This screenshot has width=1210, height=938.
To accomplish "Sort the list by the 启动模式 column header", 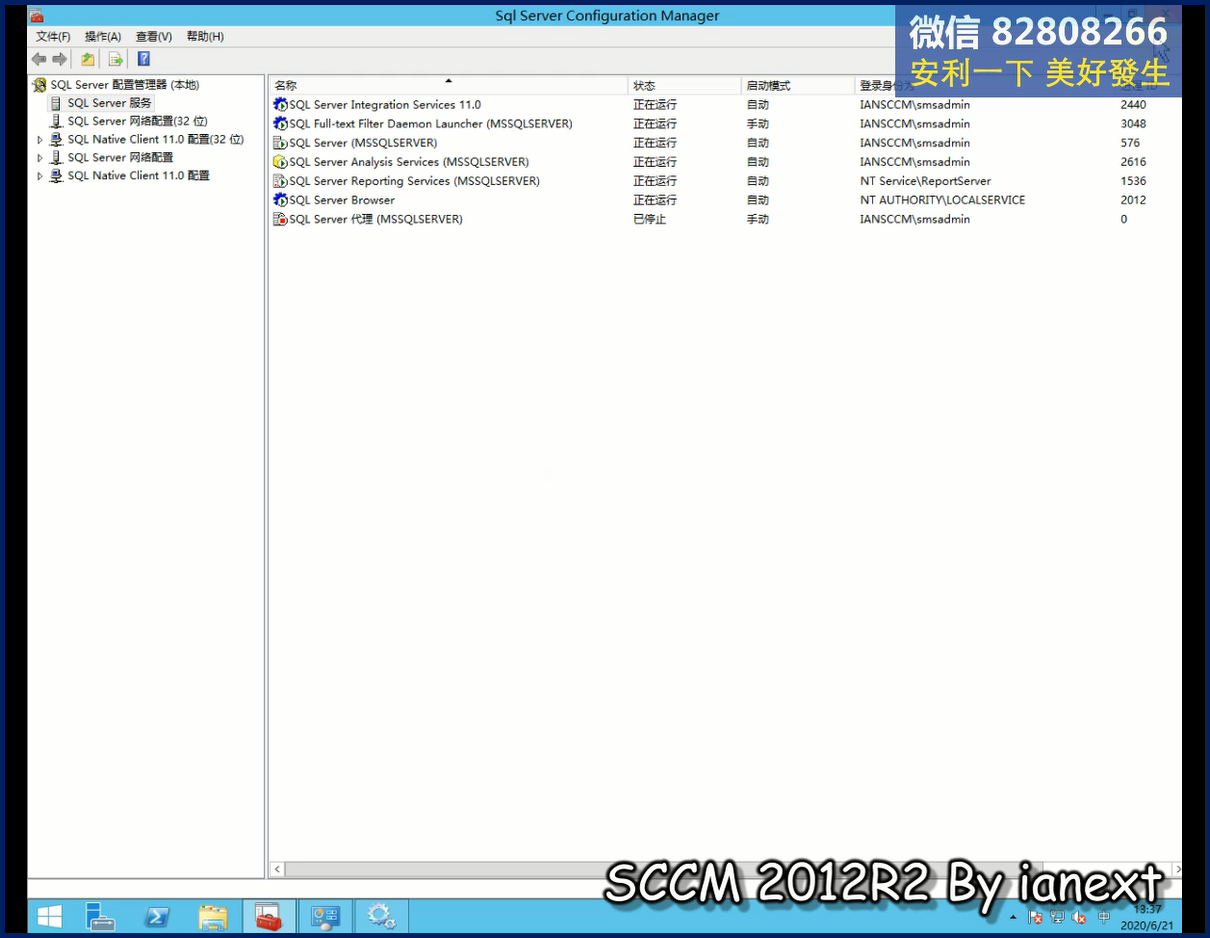I will (798, 86).
